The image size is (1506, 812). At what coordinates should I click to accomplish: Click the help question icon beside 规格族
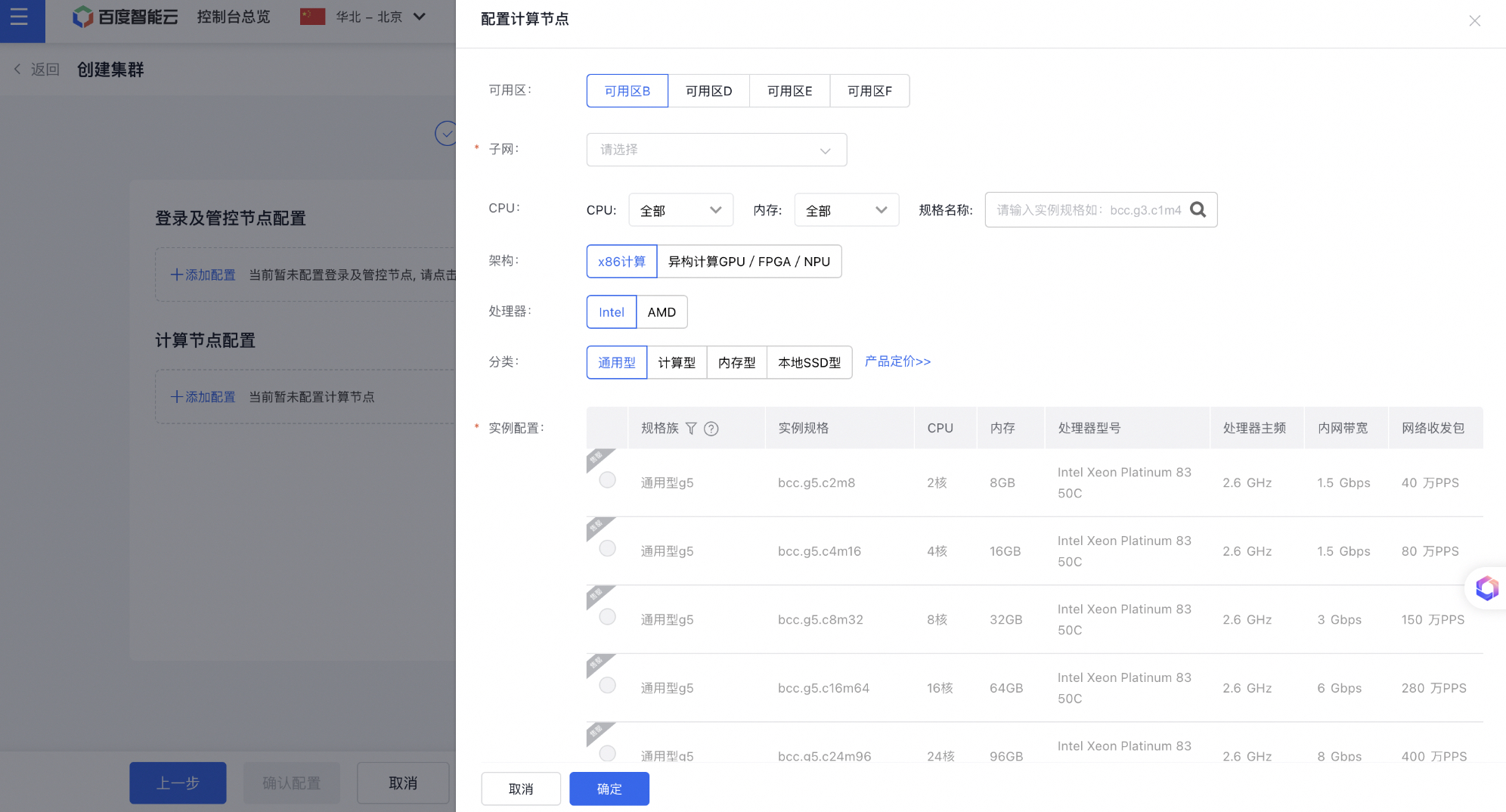[x=711, y=429]
